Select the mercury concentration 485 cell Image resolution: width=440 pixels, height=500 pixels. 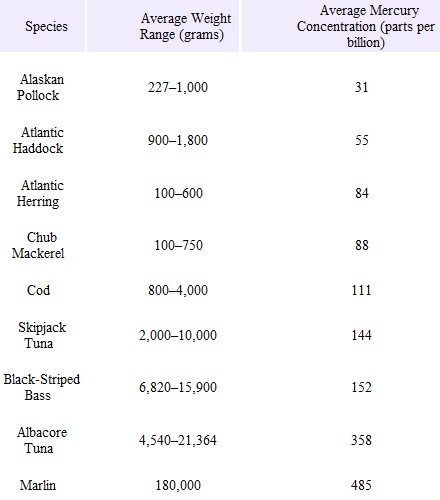point(362,485)
